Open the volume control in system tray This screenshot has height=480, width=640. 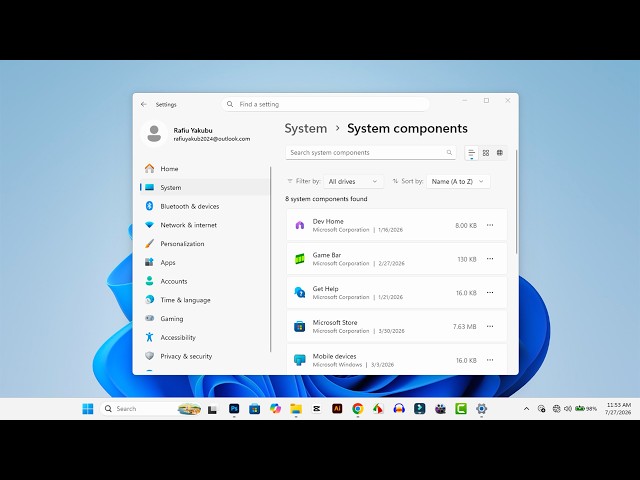(x=568, y=409)
